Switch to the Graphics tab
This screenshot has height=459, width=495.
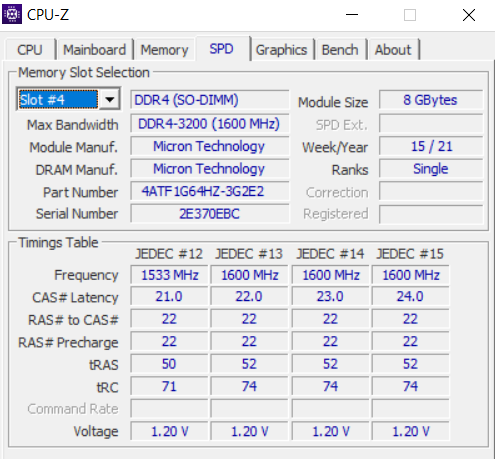(x=281, y=50)
